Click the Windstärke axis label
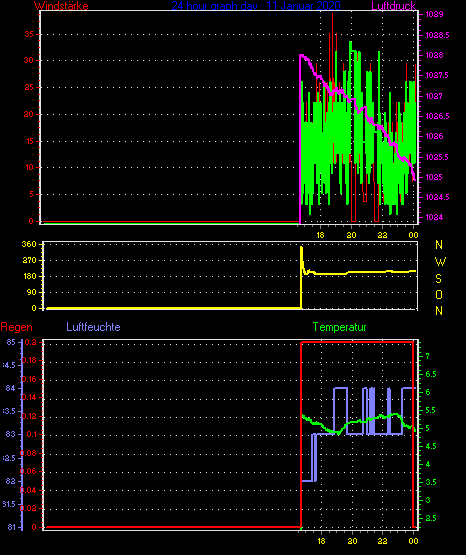The image size is (466, 555). [x=61, y=6]
